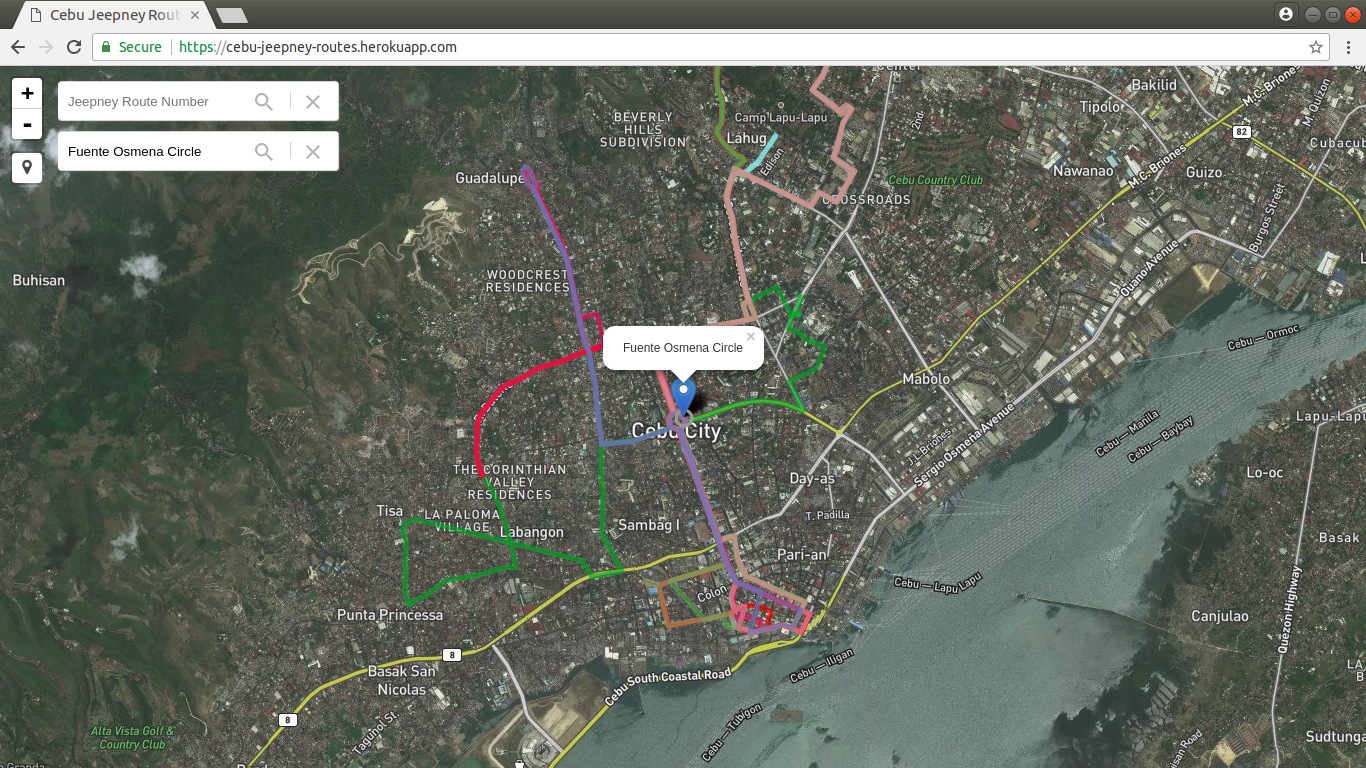The width and height of the screenshot is (1366, 768).
Task: Click the Guadalupe map label
Action: pos(490,178)
